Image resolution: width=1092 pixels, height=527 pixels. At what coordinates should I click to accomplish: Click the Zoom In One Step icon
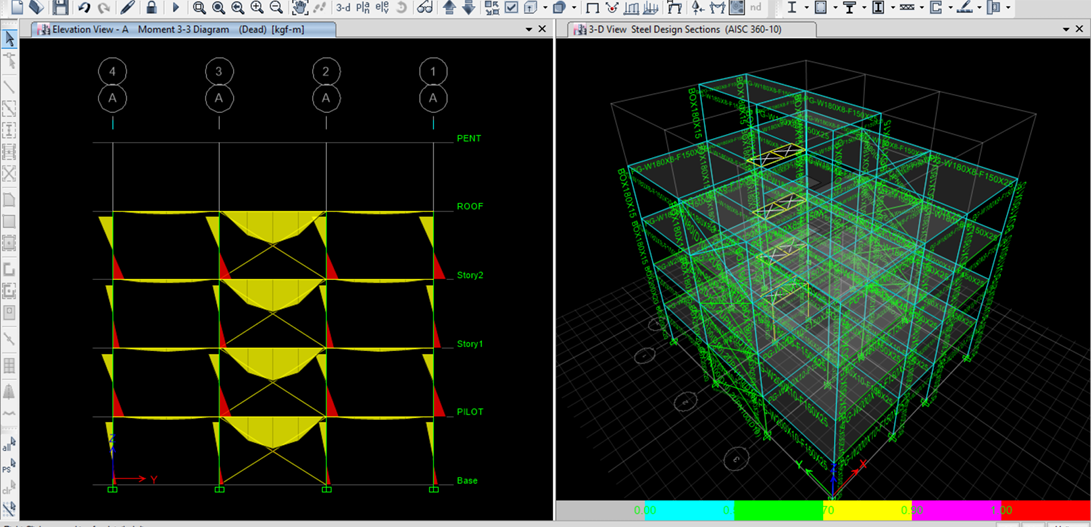pos(257,7)
